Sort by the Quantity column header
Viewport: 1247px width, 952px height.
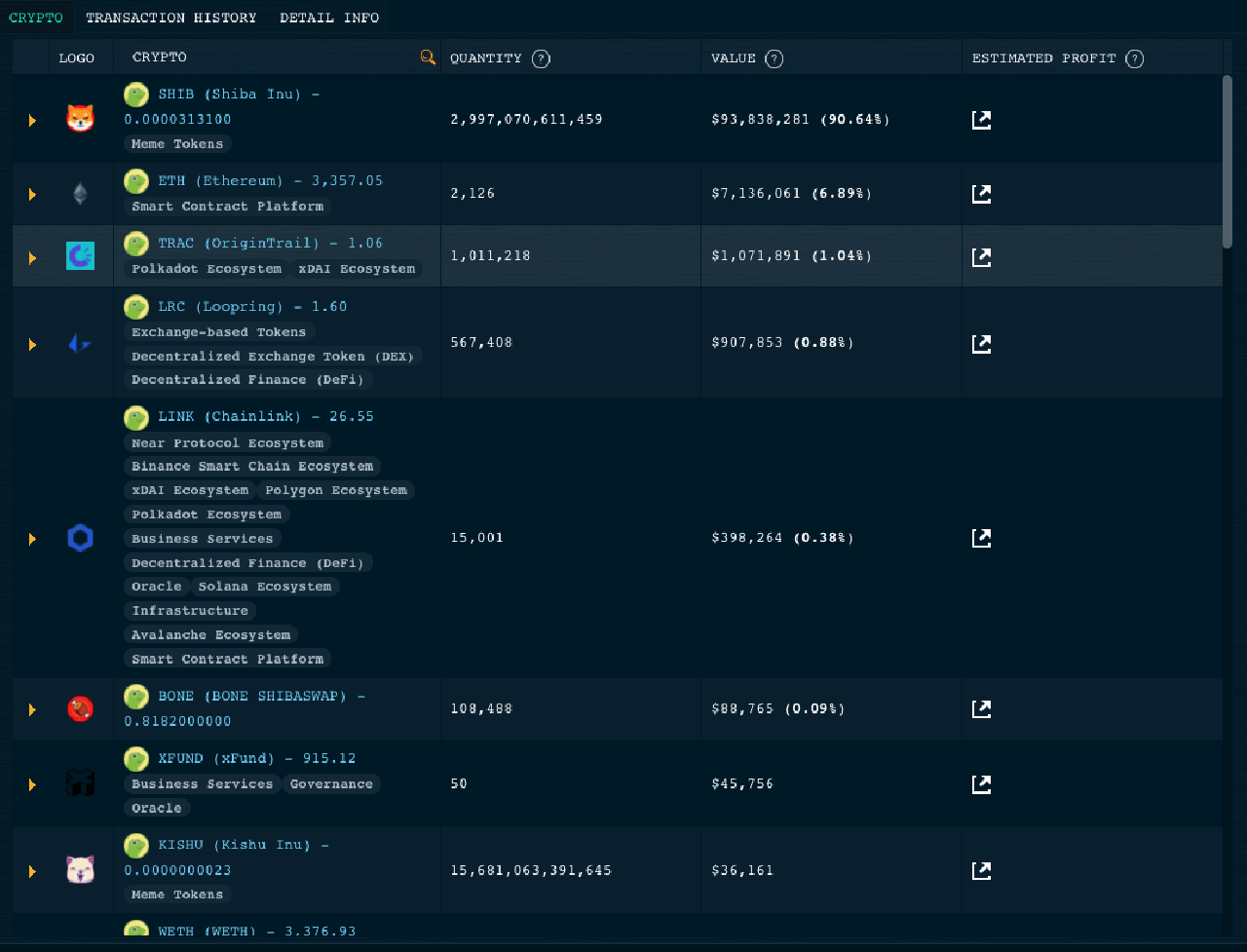(x=485, y=58)
